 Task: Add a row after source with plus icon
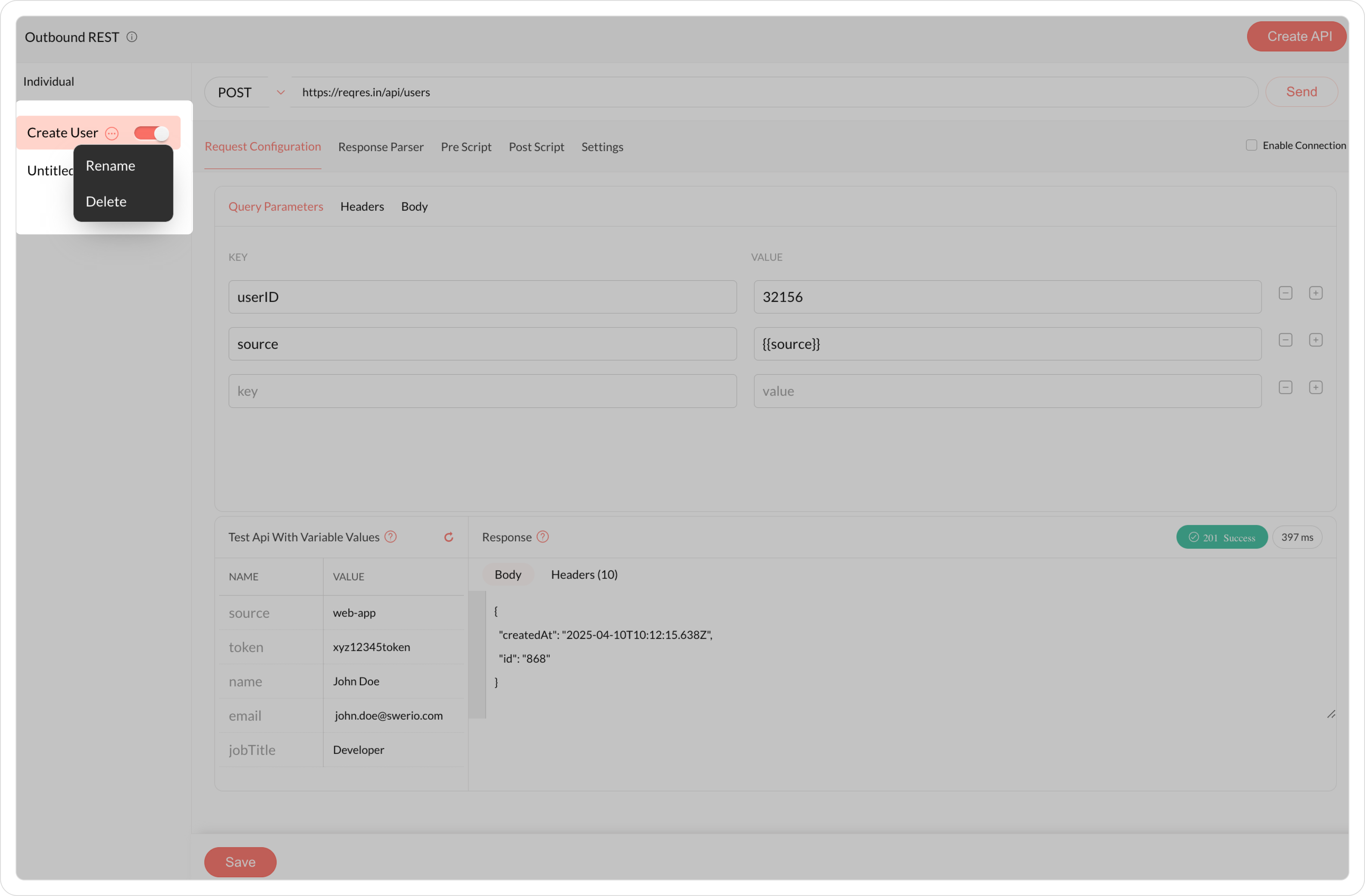(x=1316, y=340)
